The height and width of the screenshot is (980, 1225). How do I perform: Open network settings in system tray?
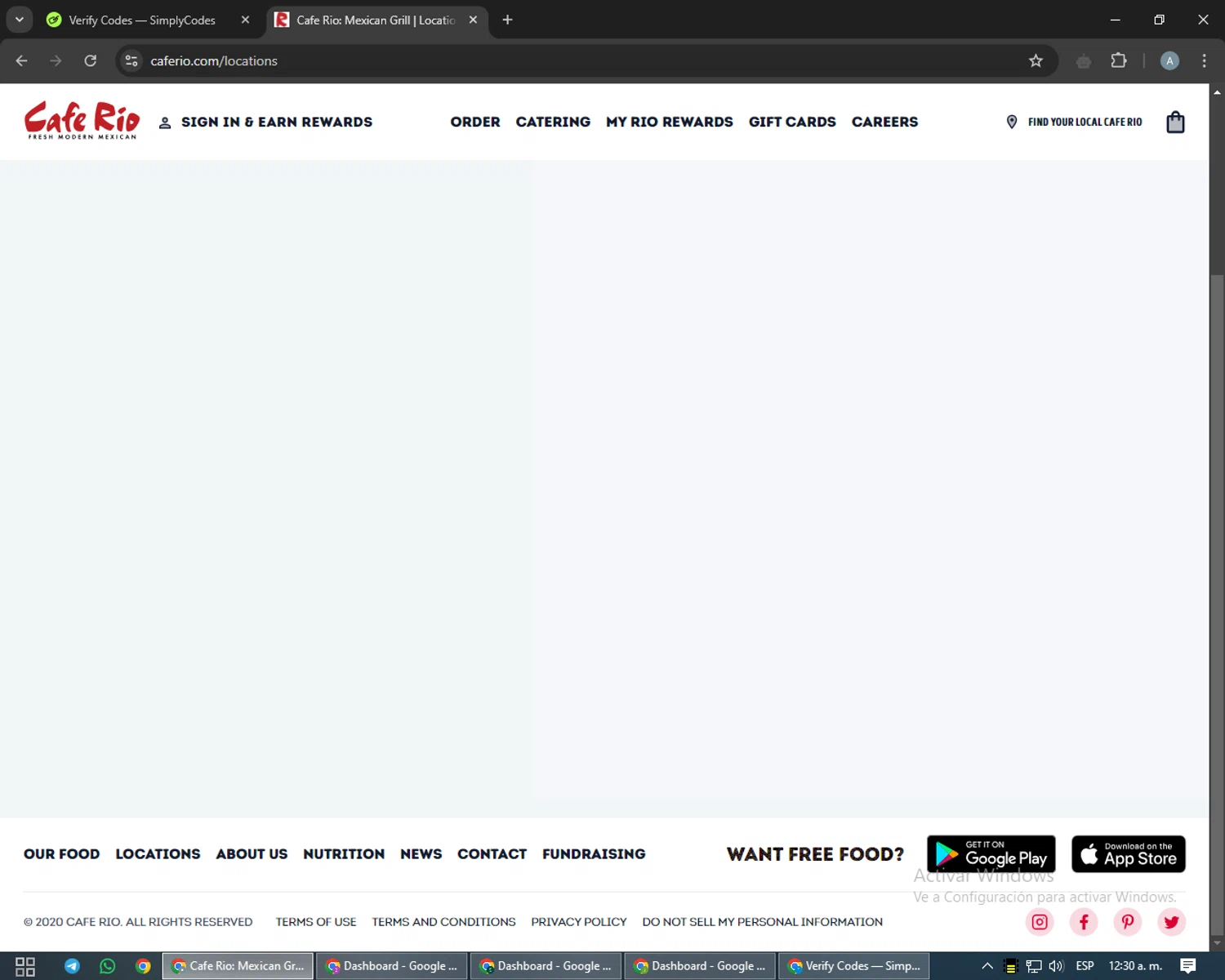pos(1034,966)
